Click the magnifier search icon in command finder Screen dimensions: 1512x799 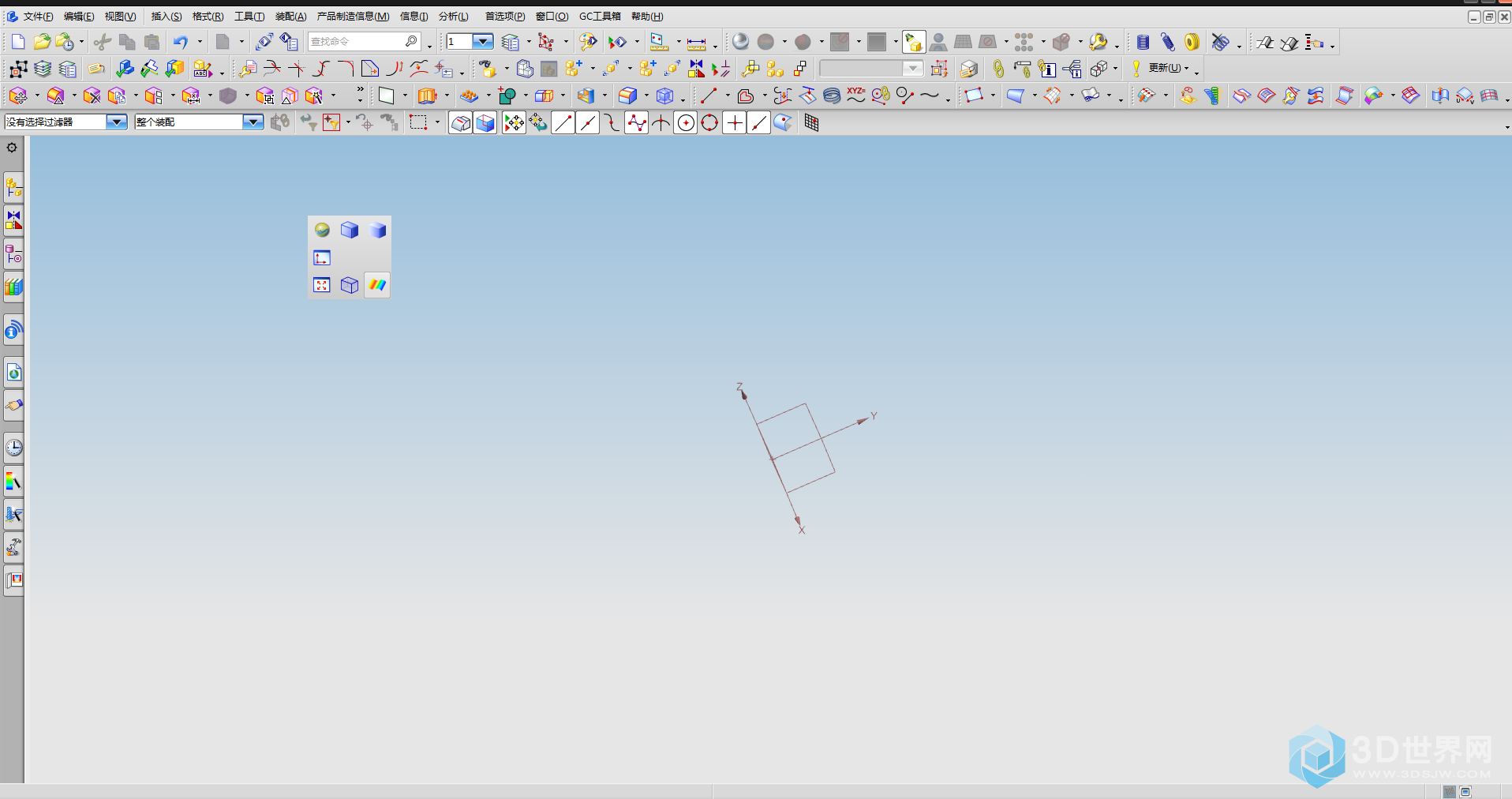click(411, 41)
